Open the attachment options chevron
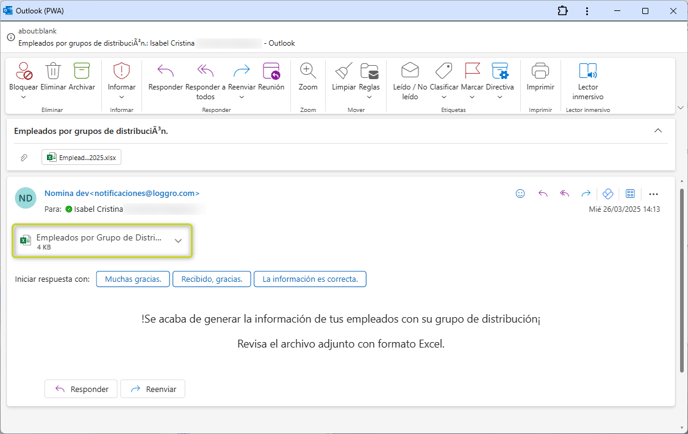 point(178,240)
